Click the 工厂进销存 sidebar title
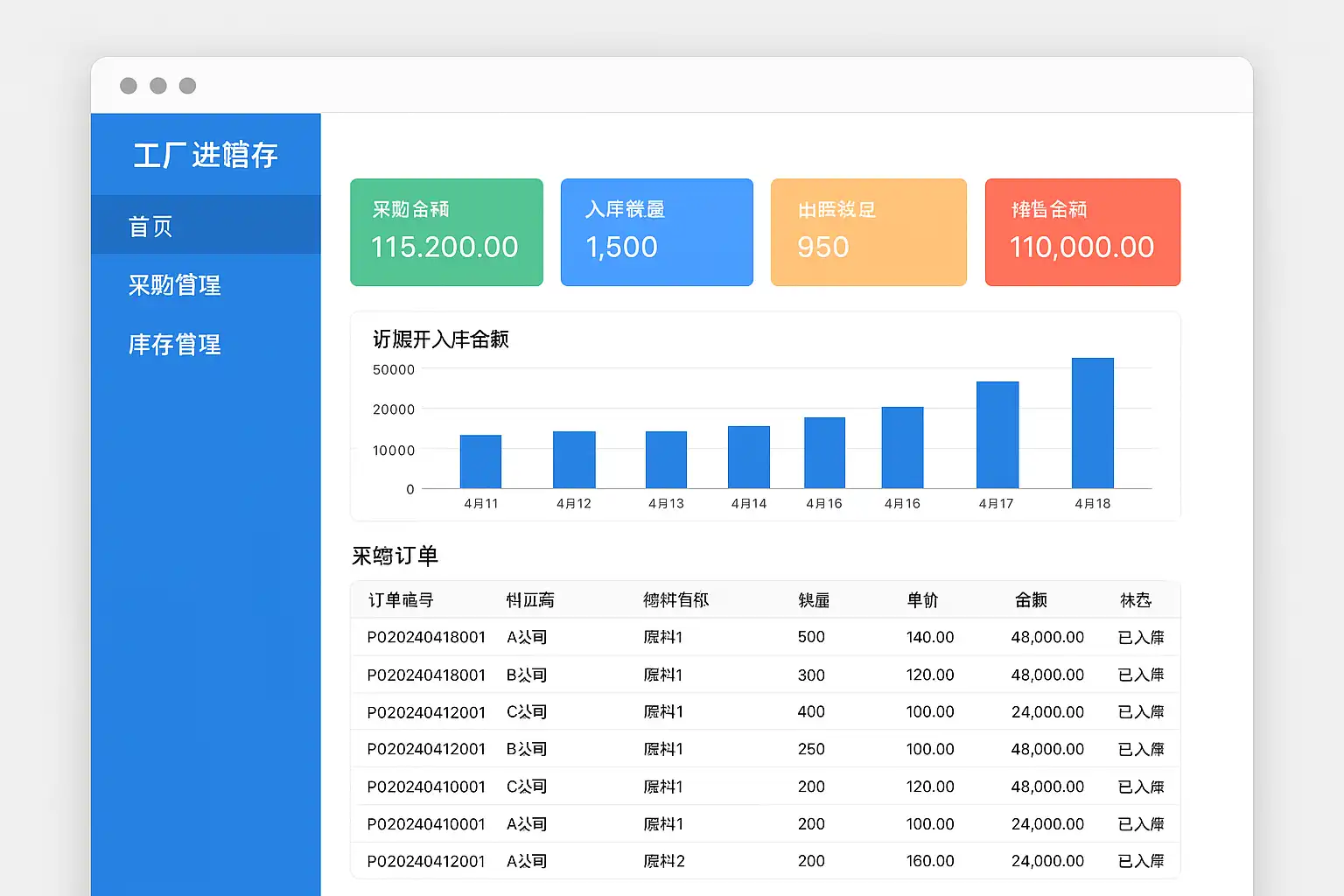This screenshot has width=1344, height=896. (206, 155)
